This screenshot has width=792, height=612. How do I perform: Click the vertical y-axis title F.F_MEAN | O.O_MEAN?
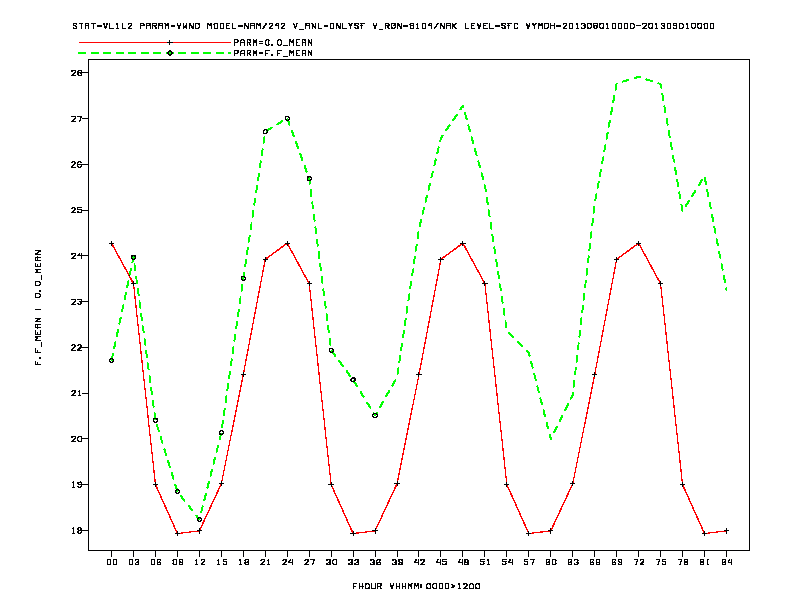(38, 308)
